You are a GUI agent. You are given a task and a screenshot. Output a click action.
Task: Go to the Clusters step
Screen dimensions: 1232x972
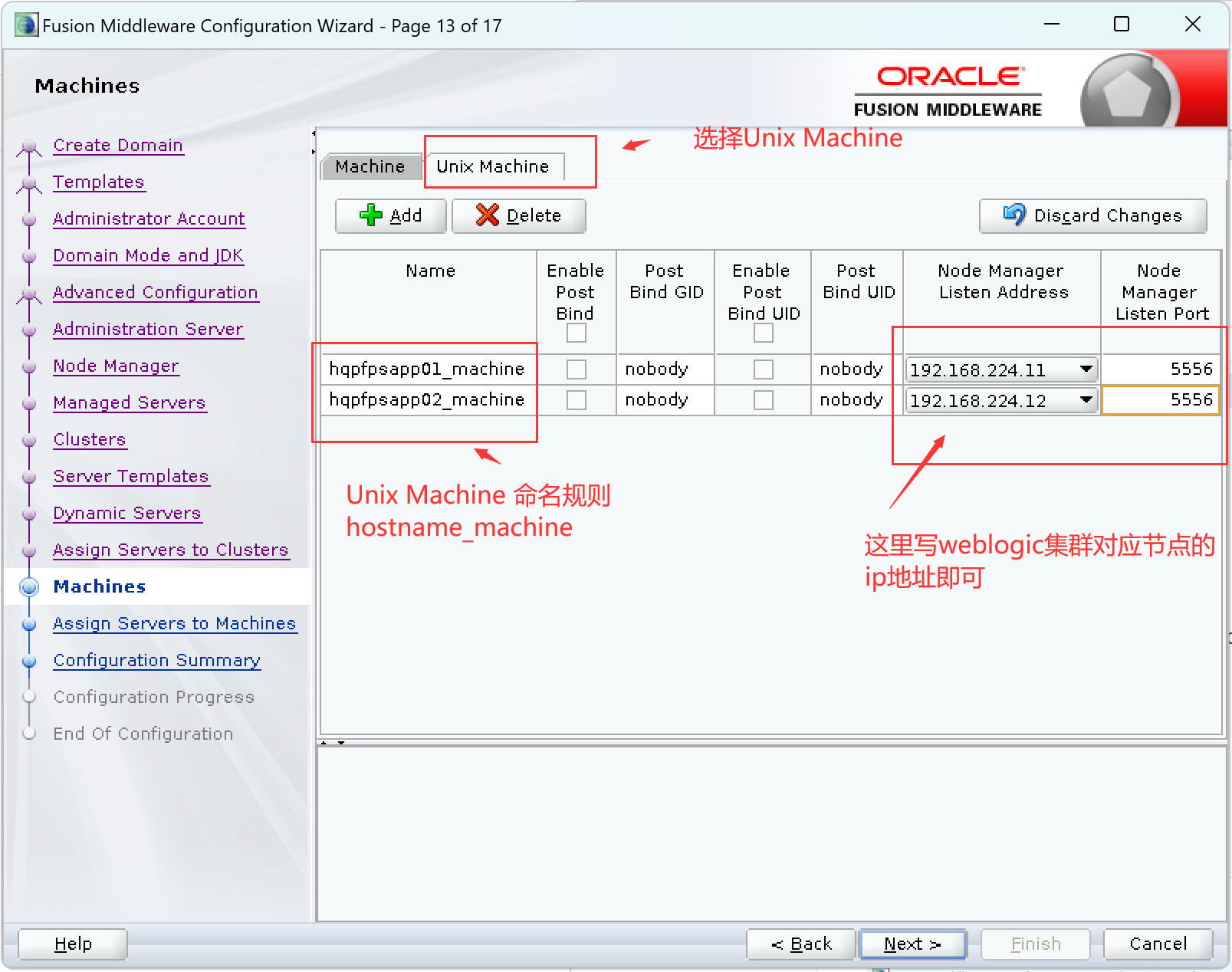click(x=90, y=440)
